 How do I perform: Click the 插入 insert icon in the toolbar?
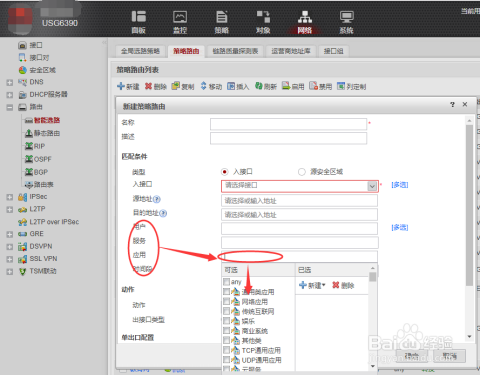click(231, 86)
